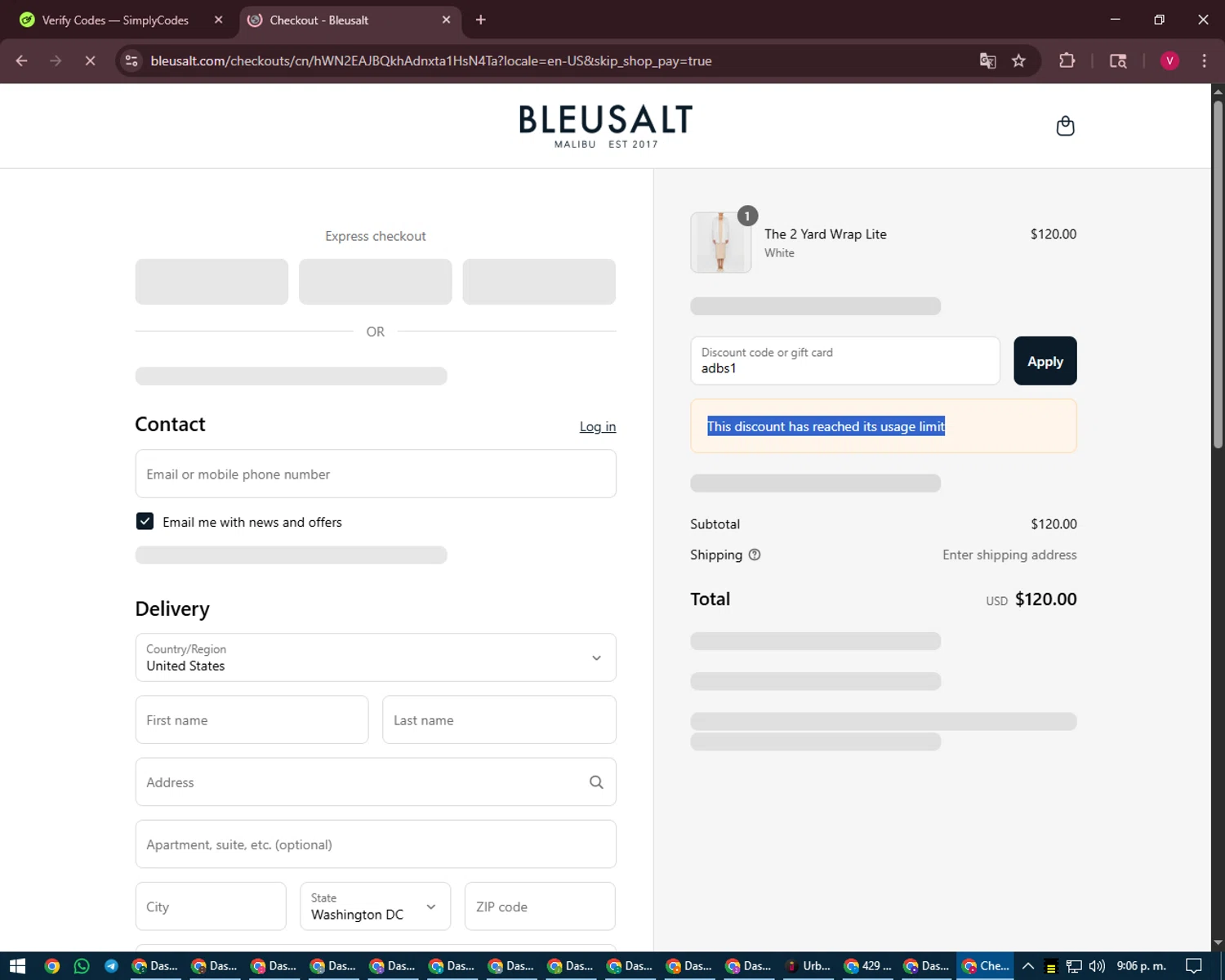Close the Verify Codes — SimplyCodes tab
This screenshot has width=1225, height=980.
[218, 20]
